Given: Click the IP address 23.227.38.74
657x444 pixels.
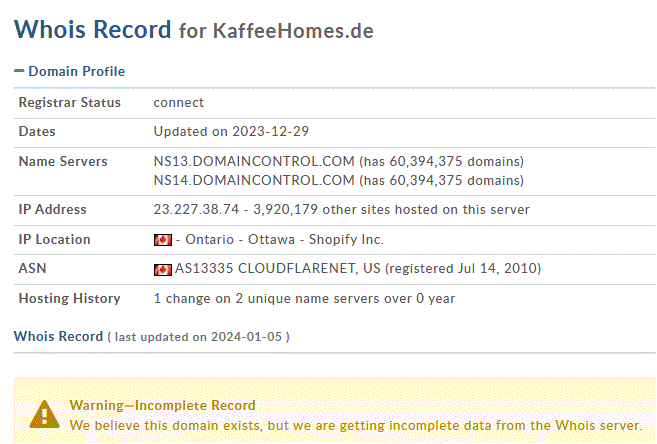Looking at the screenshot, I should [196, 209].
